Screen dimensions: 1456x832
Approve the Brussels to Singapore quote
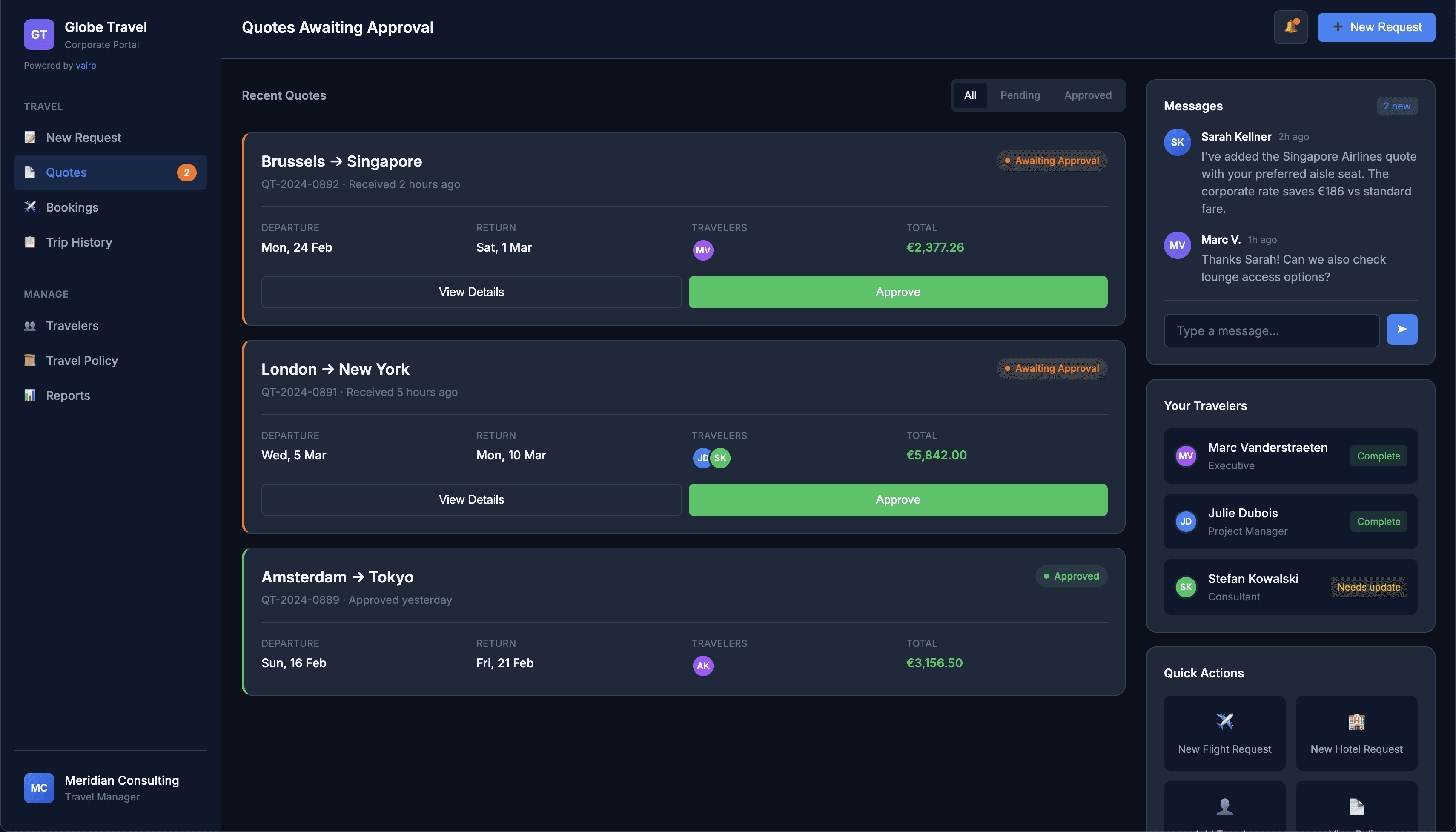click(x=897, y=292)
